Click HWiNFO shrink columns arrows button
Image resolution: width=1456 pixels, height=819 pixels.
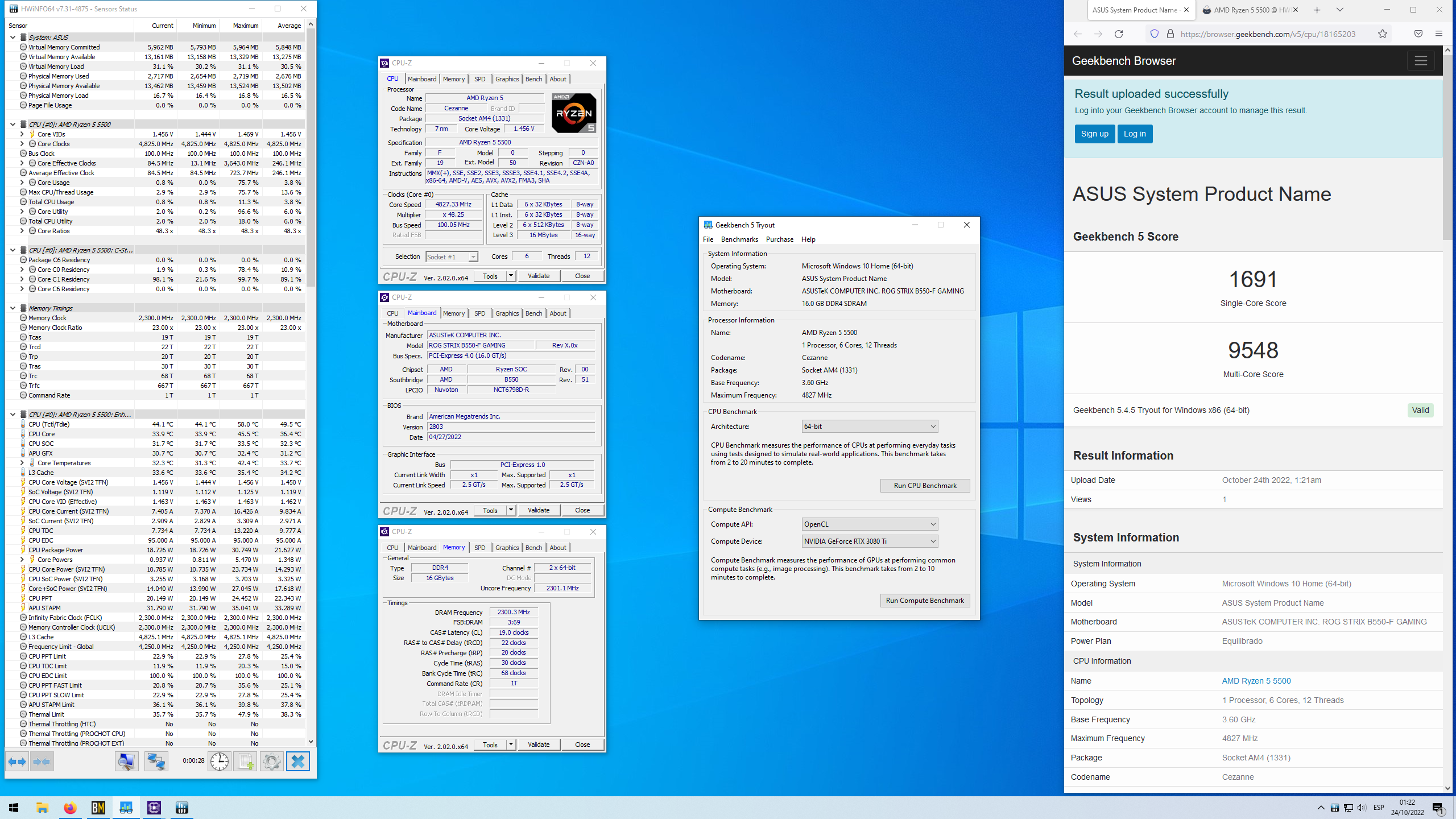pos(42,761)
